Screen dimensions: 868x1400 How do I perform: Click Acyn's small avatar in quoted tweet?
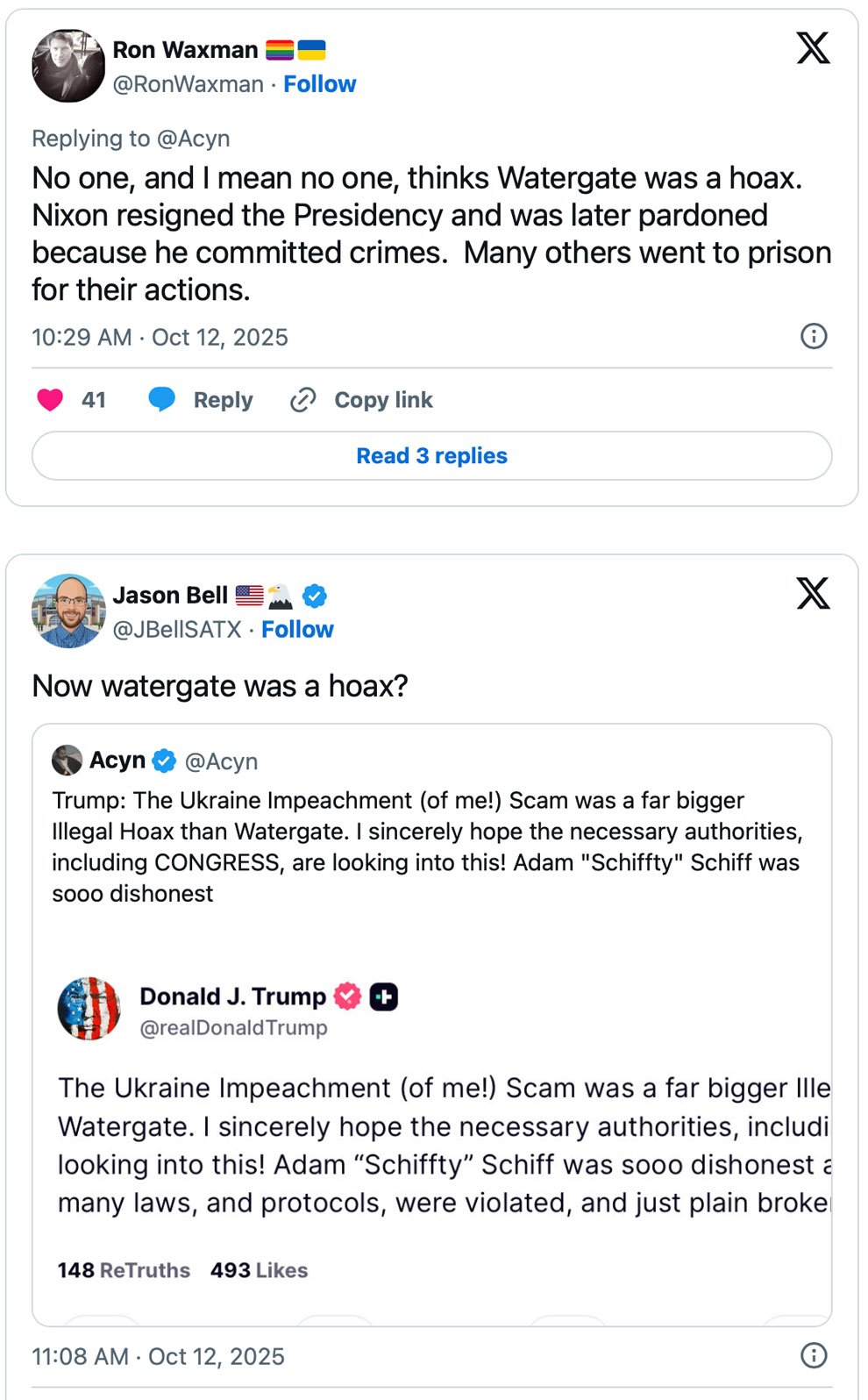tap(67, 761)
